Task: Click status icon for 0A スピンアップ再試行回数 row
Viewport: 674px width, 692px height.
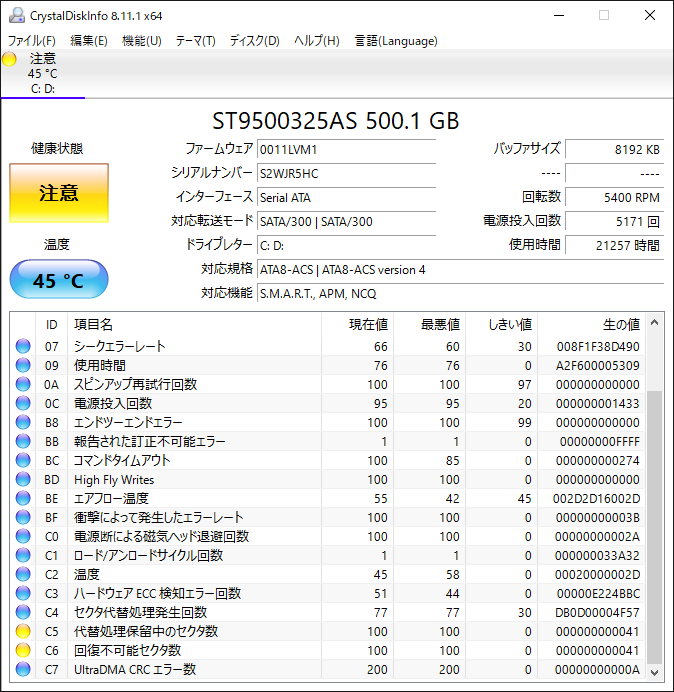Action: 23,384
